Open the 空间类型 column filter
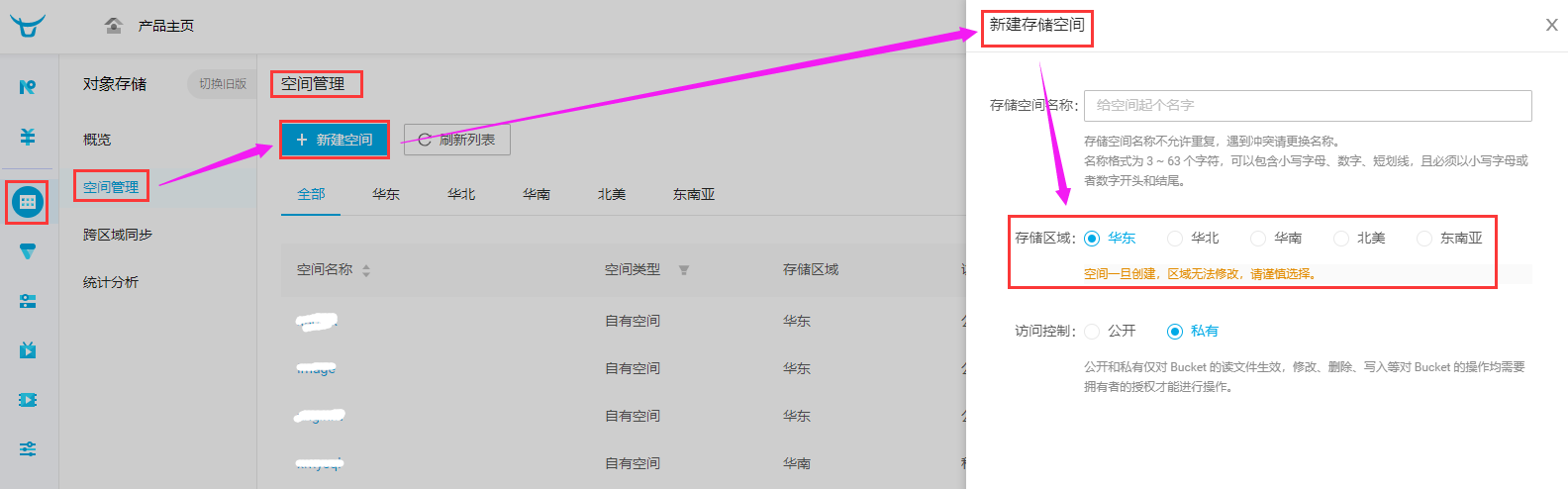Viewport: 1568px width, 489px height. tap(684, 270)
